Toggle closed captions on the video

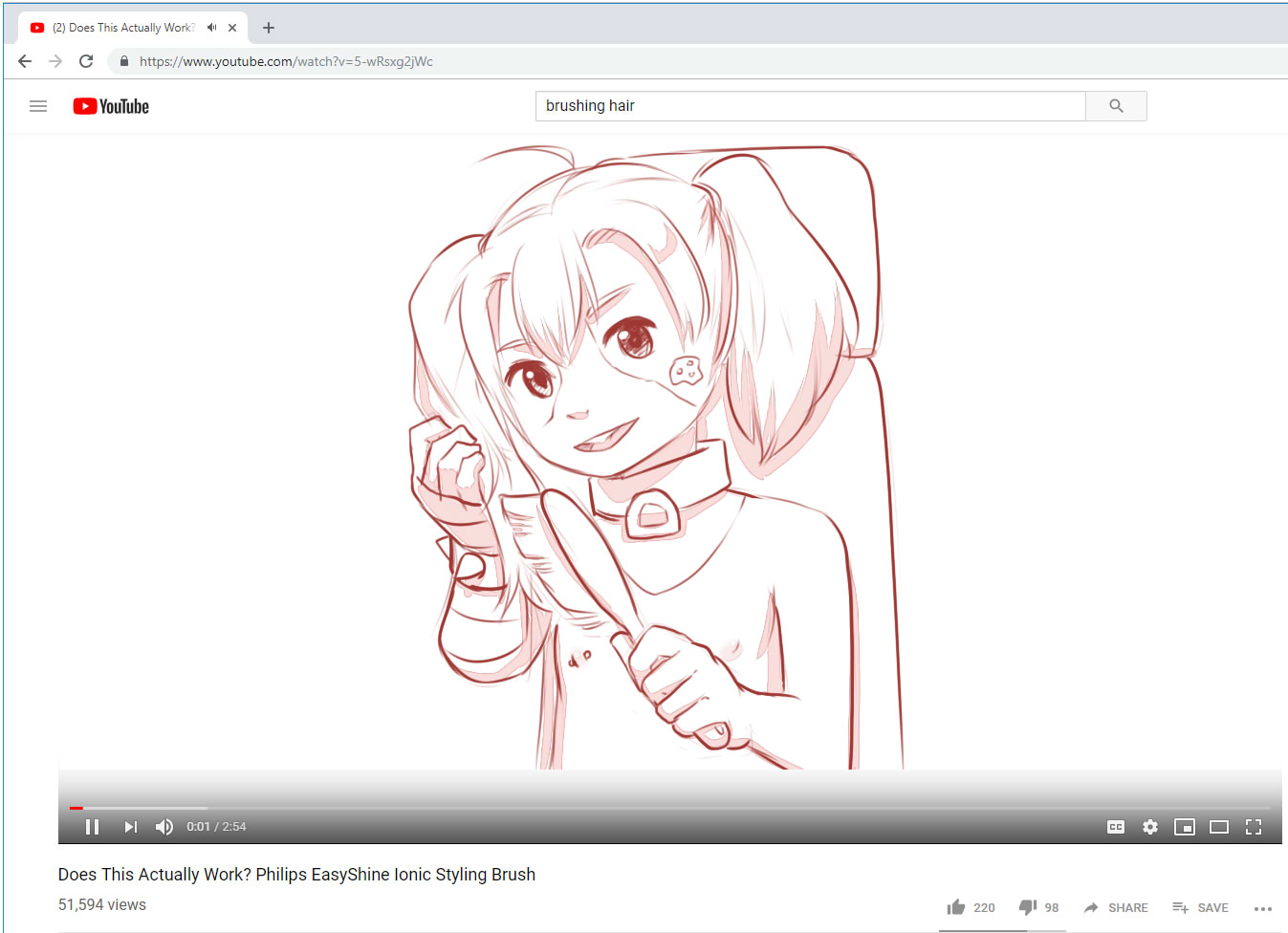click(x=1115, y=827)
